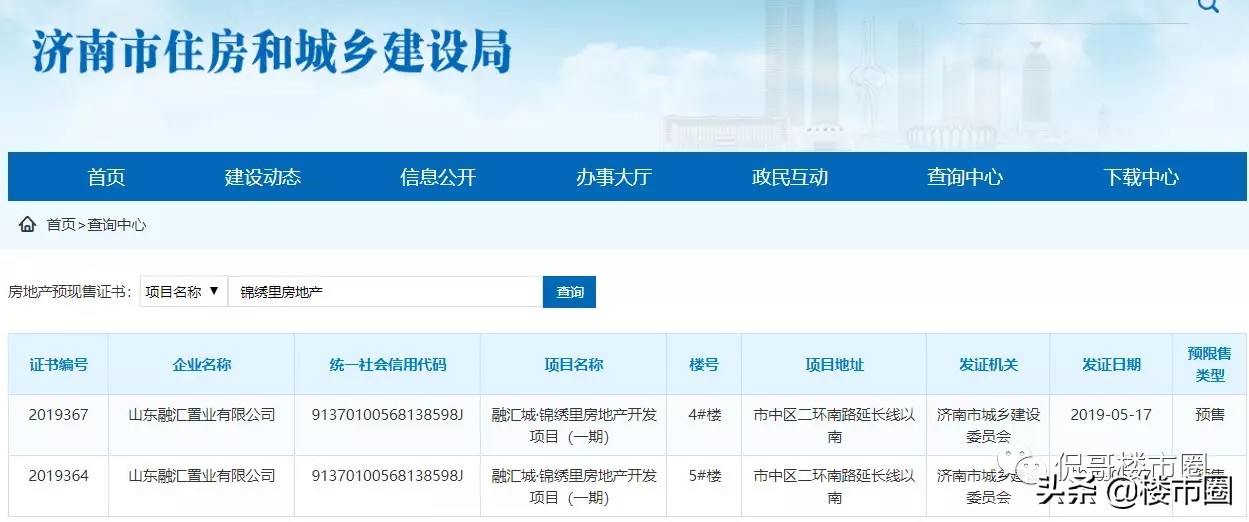Click the 预限售类型 column header
The image size is (1249, 522).
tap(1209, 365)
